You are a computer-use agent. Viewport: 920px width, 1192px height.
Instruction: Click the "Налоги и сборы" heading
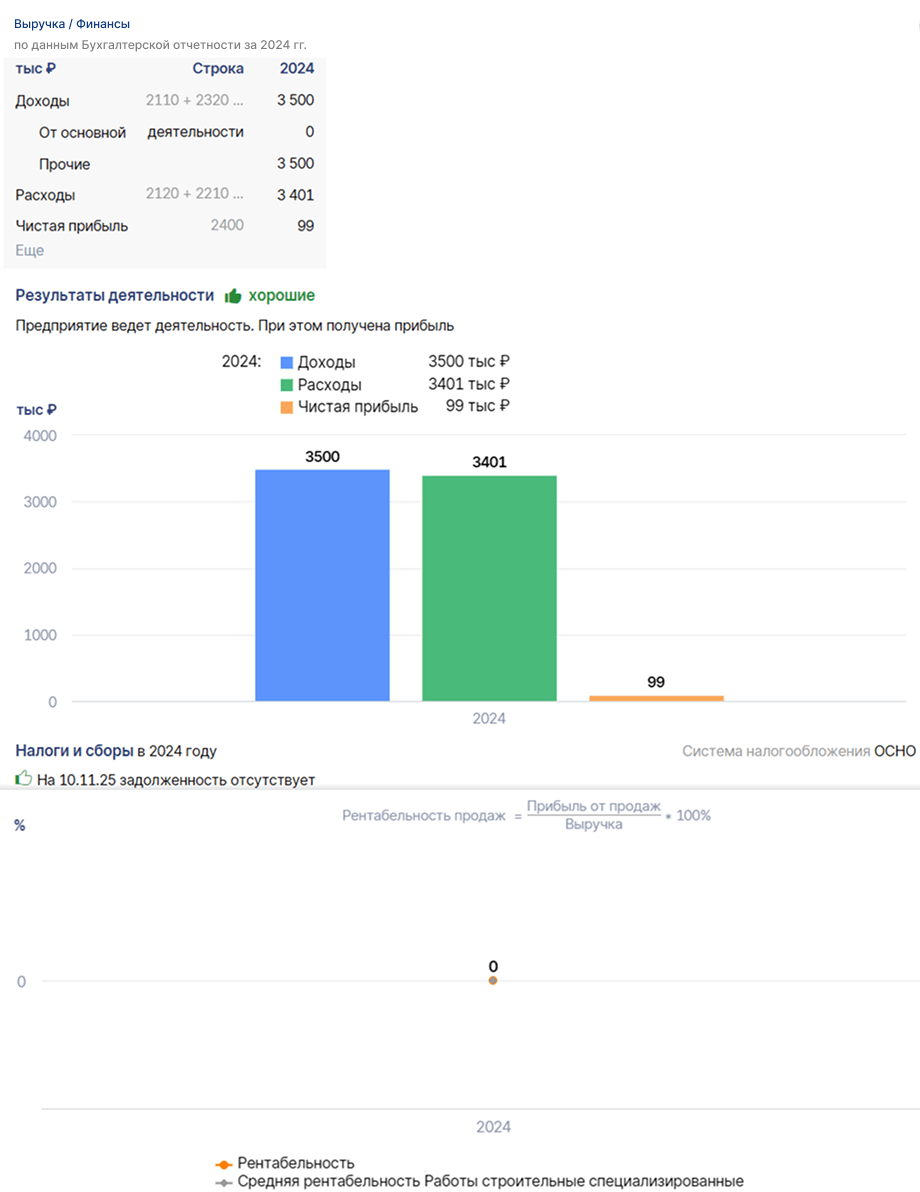75,751
